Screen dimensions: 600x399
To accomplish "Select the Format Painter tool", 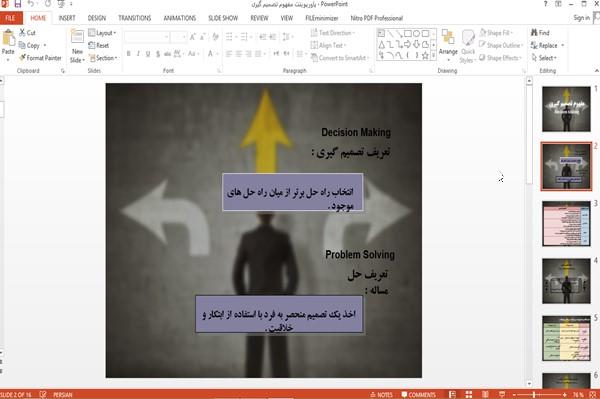I will [x=40, y=58].
